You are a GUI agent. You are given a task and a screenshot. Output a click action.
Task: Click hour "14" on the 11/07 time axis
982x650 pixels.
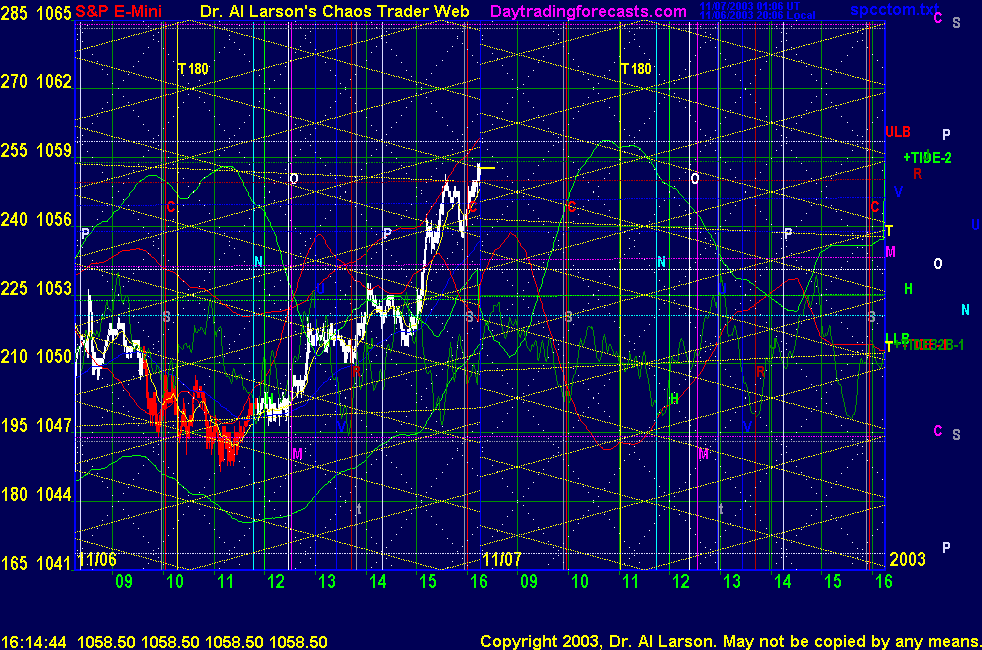click(783, 582)
